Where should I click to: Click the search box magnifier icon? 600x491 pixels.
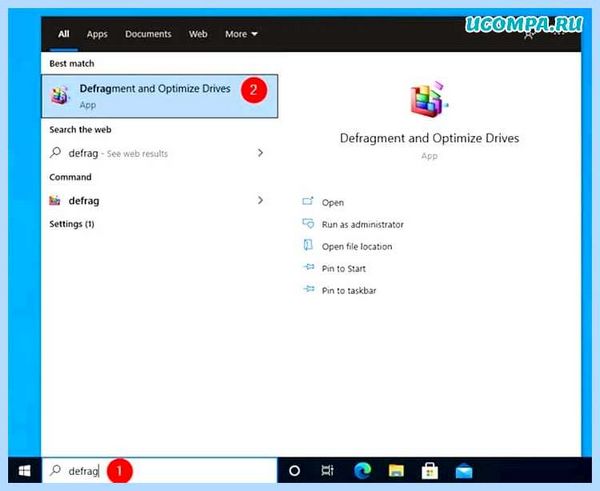click(55, 470)
